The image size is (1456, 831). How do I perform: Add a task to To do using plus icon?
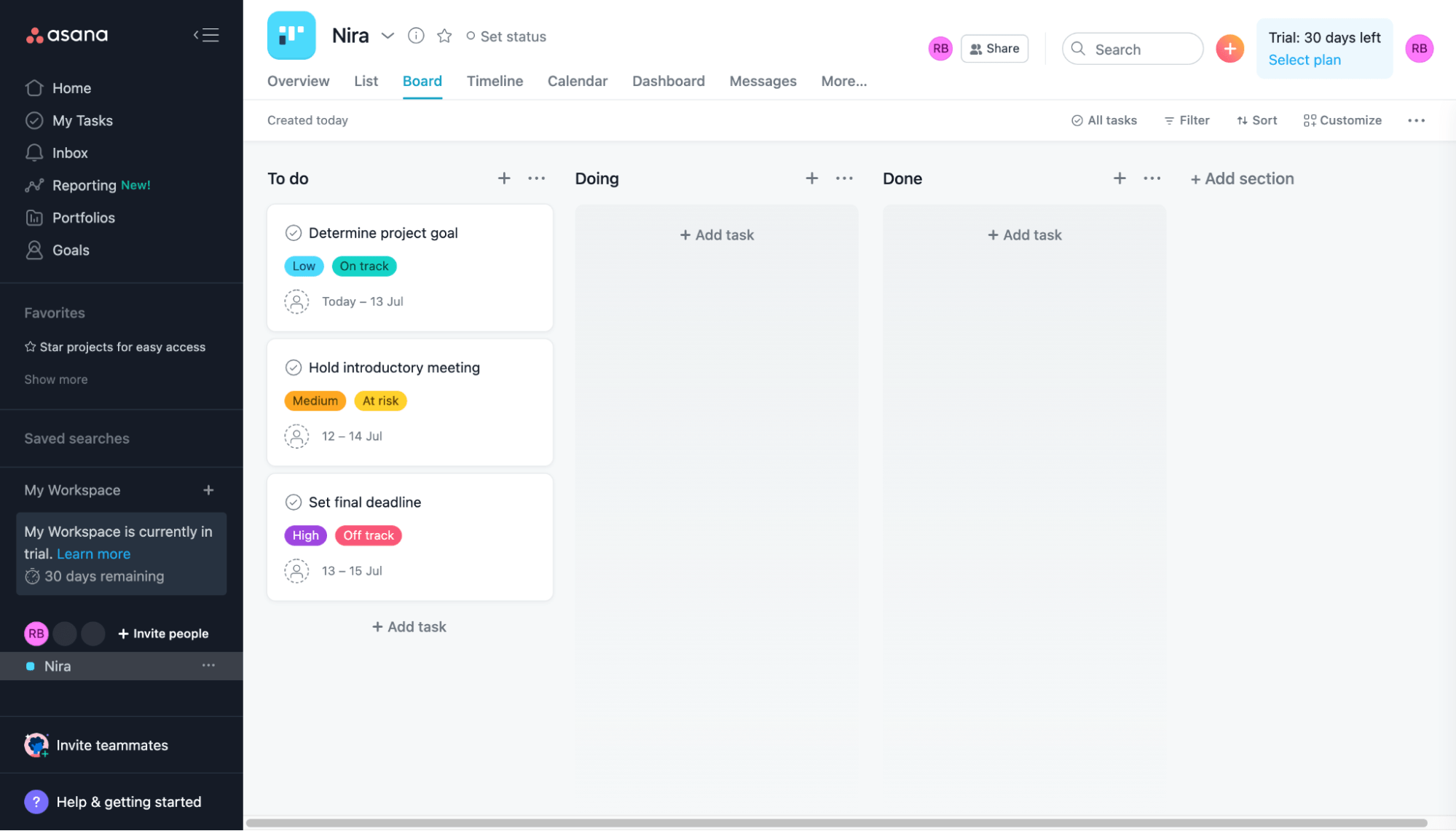pos(504,178)
